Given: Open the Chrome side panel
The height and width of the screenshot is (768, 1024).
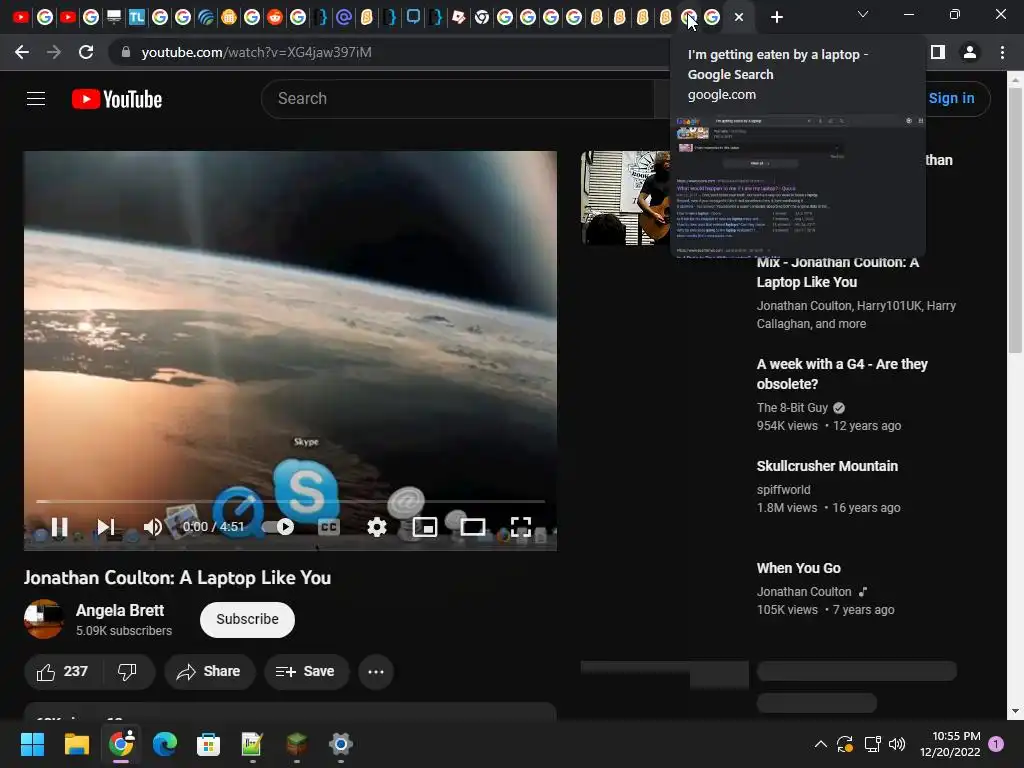Looking at the screenshot, I should [938, 52].
